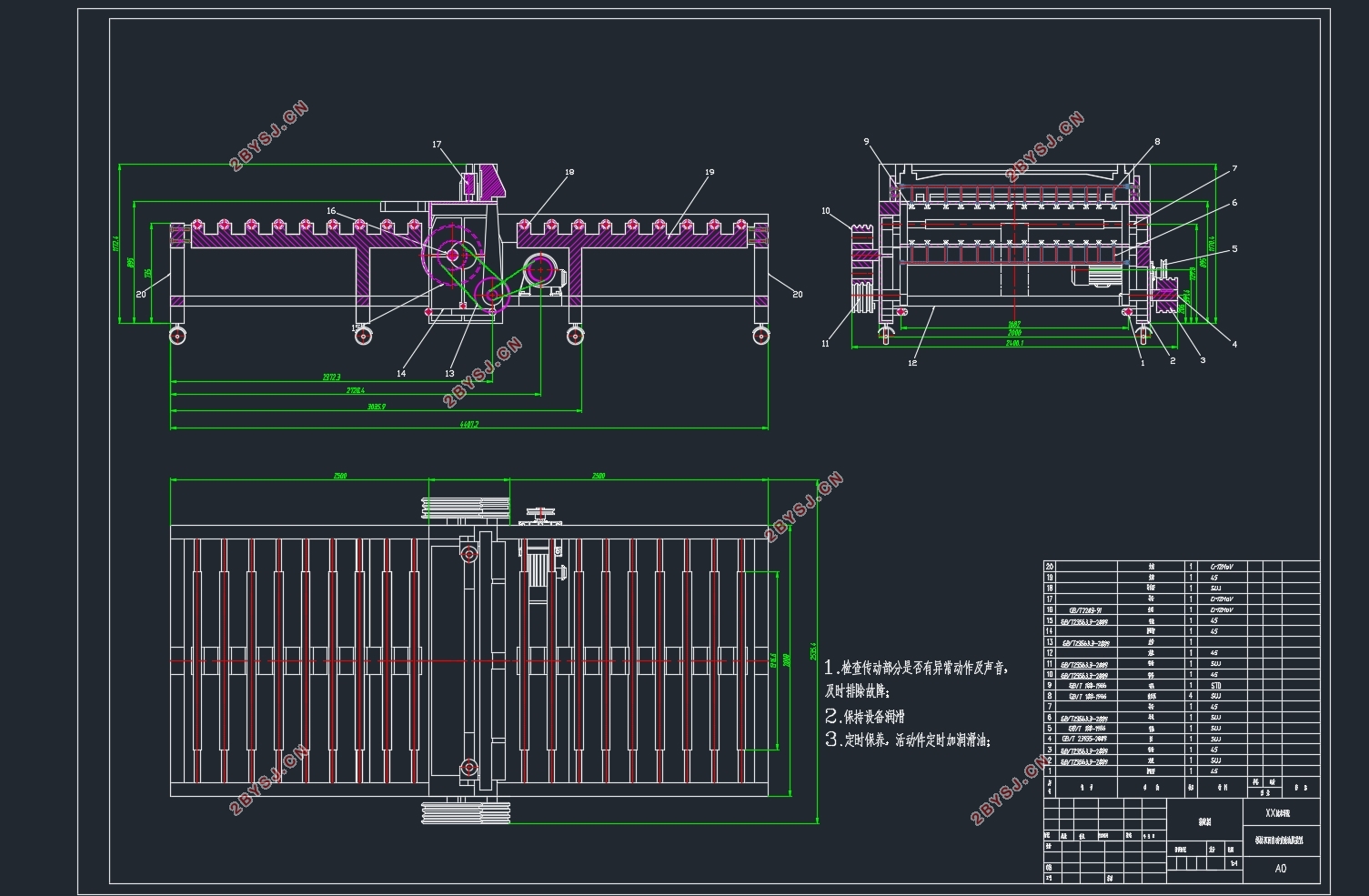Click callout number 2 below the side view
Image resolution: width=1369 pixels, height=896 pixels.
(x=1173, y=361)
